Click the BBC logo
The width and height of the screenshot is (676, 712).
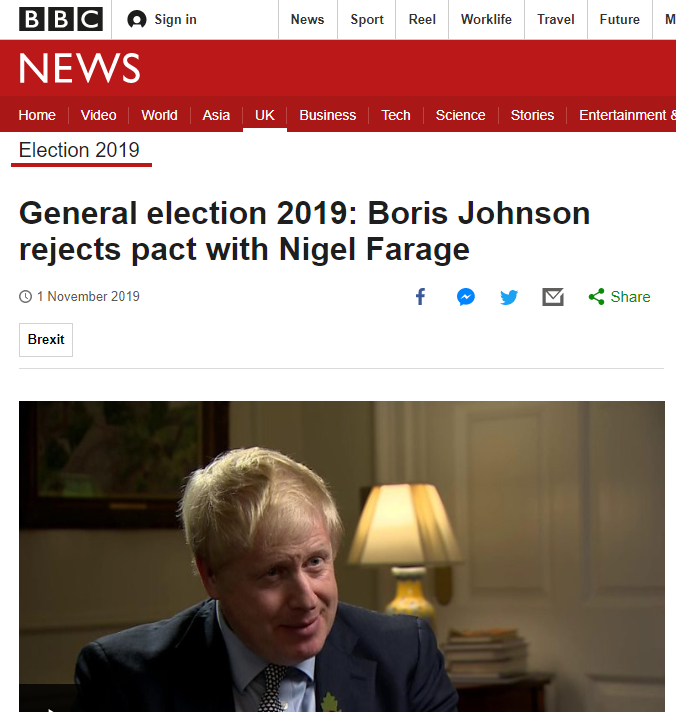61,19
